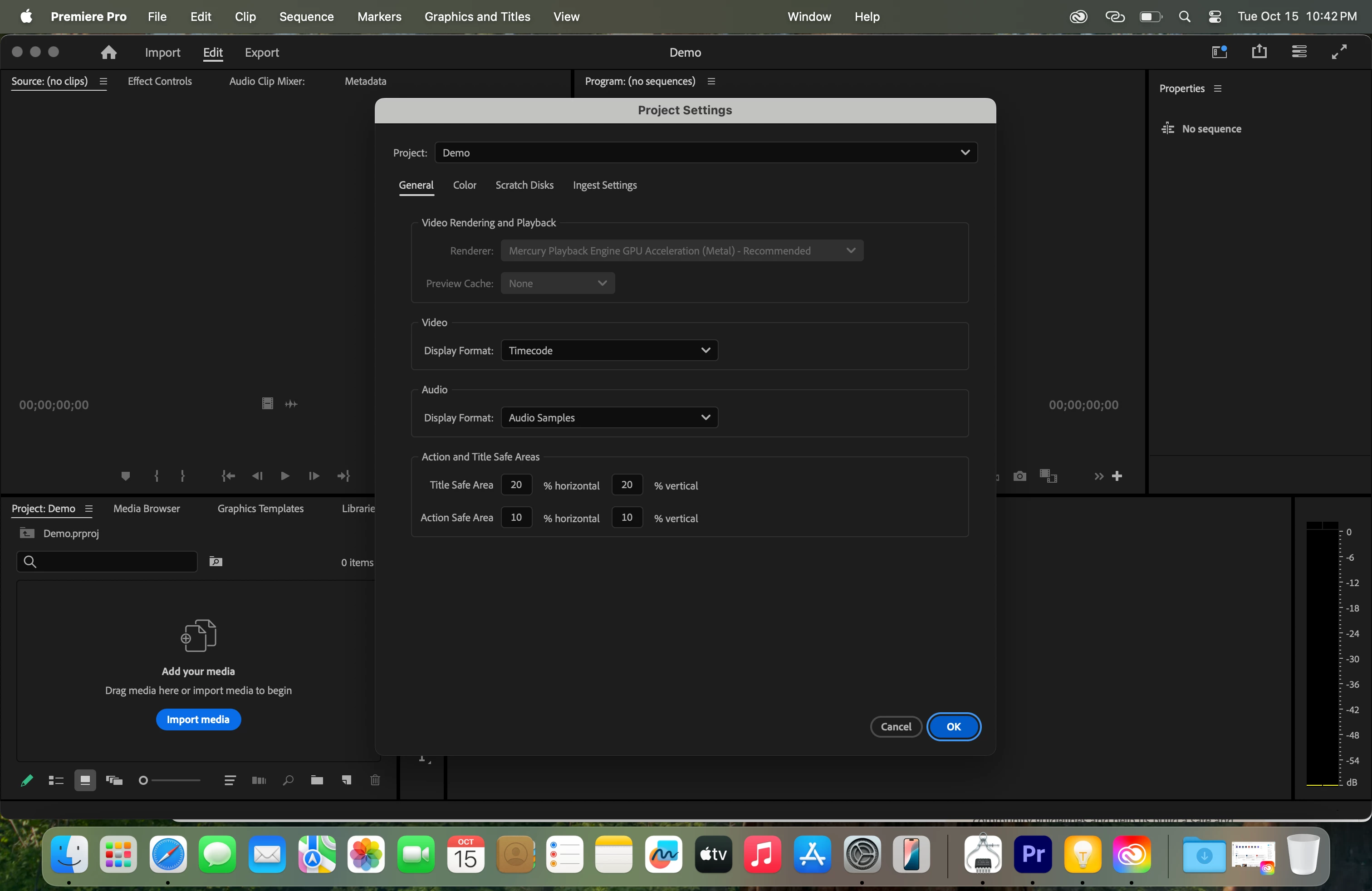Toggle Icon View in Project panel
The image size is (1372, 891).
click(85, 780)
